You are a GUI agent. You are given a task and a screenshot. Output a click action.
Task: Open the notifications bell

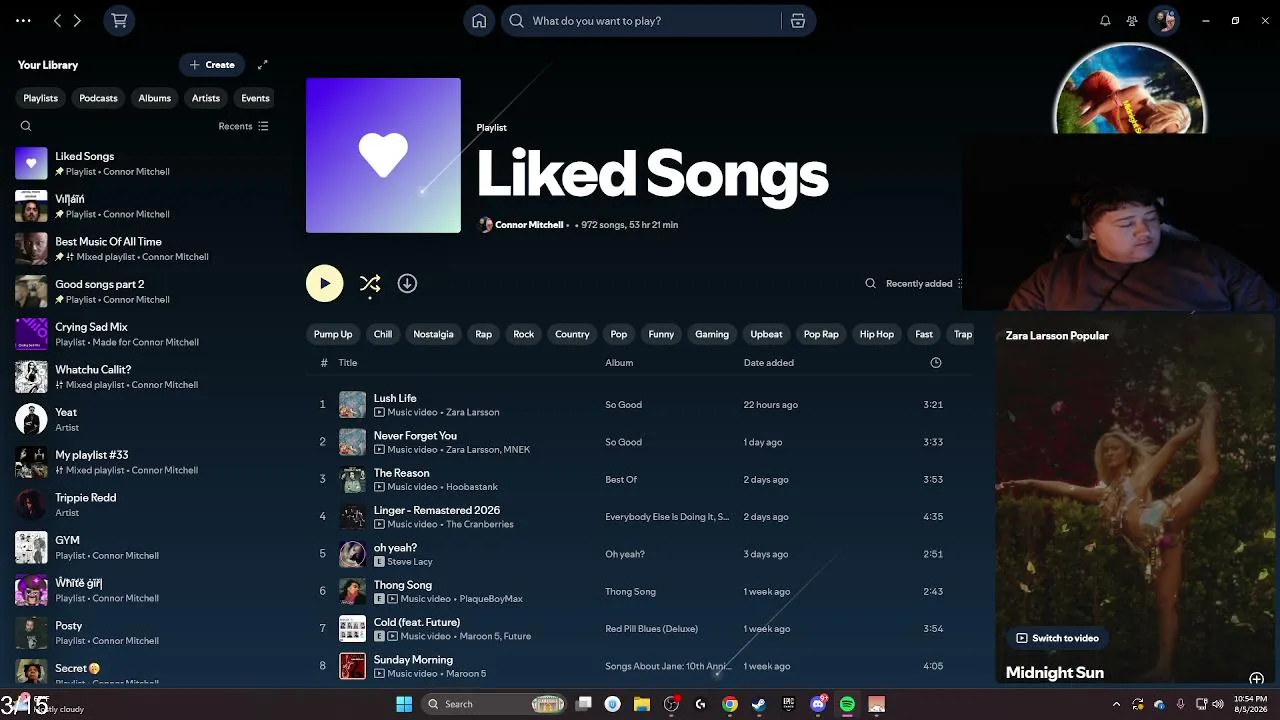[x=1105, y=21]
